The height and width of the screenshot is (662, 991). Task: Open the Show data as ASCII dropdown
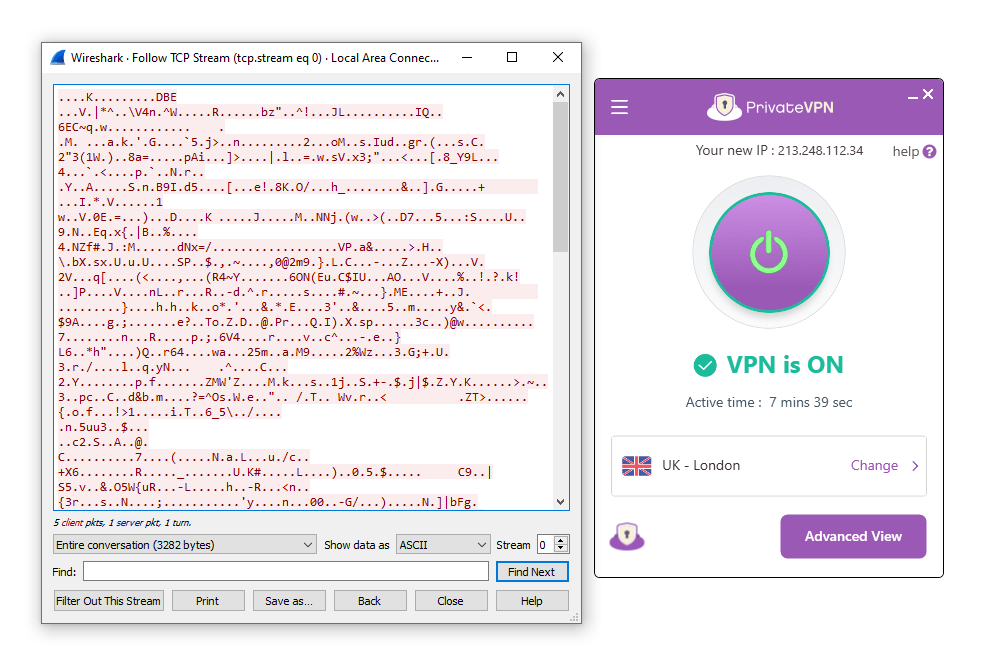pyautogui.click(x=443, y=544)
